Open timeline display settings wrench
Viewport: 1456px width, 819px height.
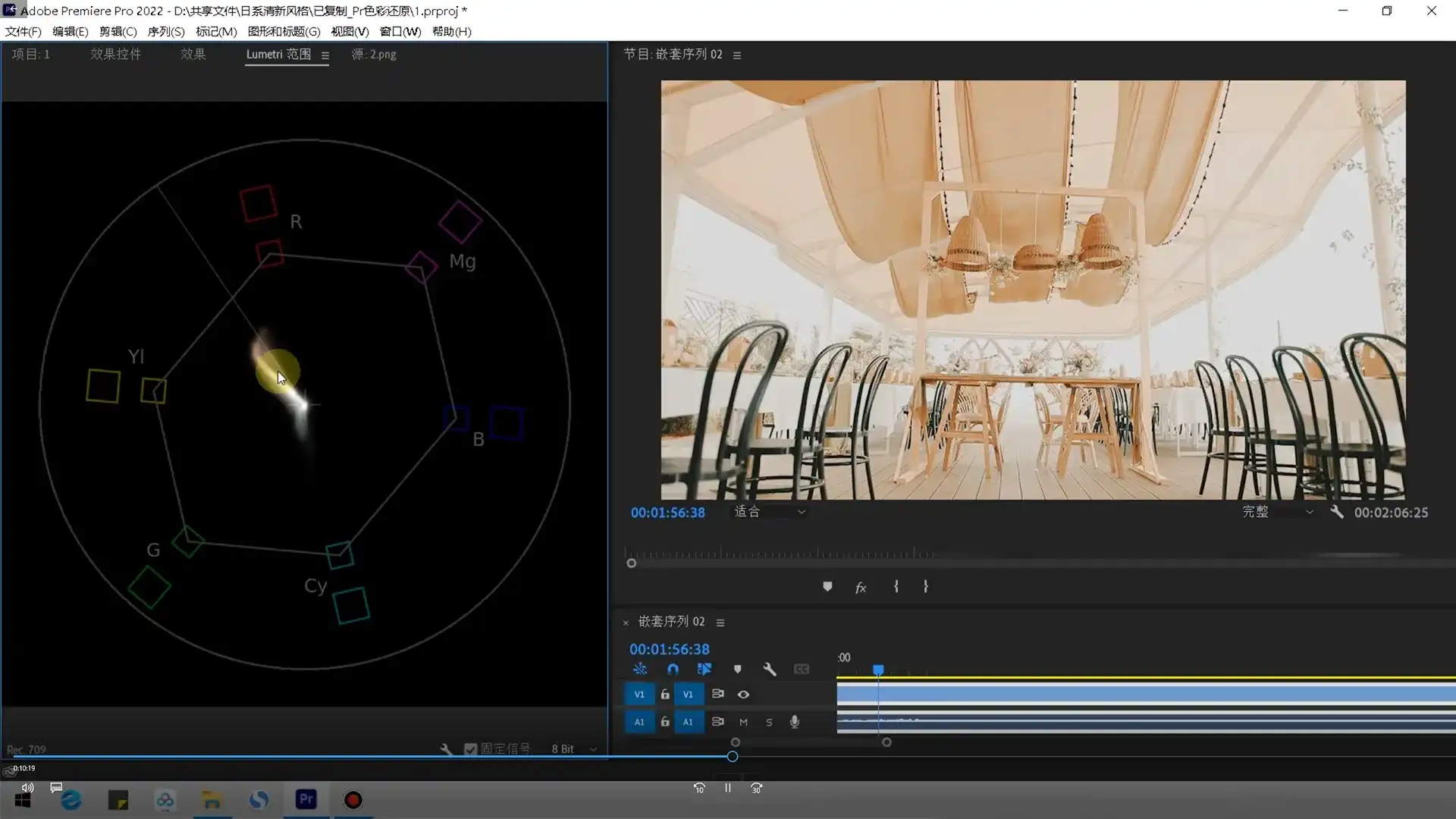[769, 669]
